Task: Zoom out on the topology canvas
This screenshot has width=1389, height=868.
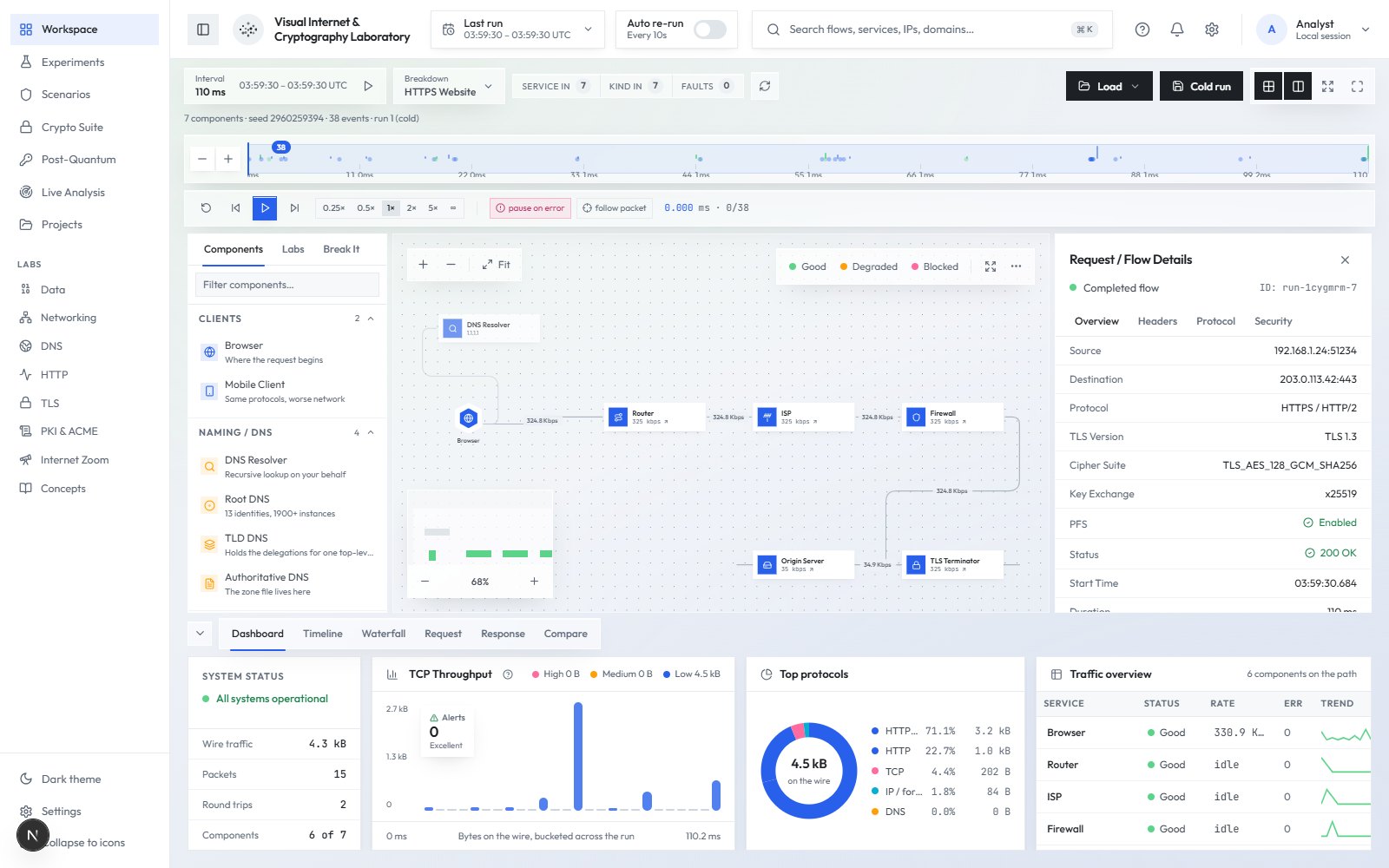Action: pos(451,265)
